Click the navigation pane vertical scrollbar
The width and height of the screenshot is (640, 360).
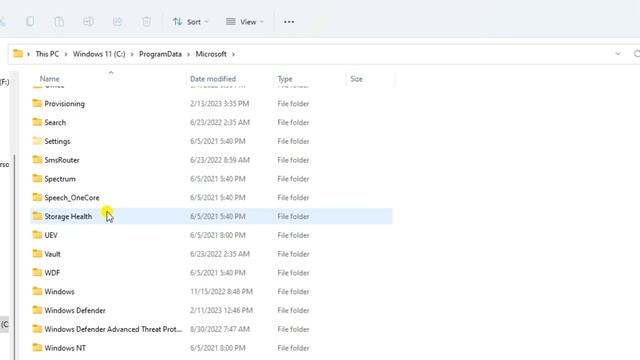pos(15,257)
